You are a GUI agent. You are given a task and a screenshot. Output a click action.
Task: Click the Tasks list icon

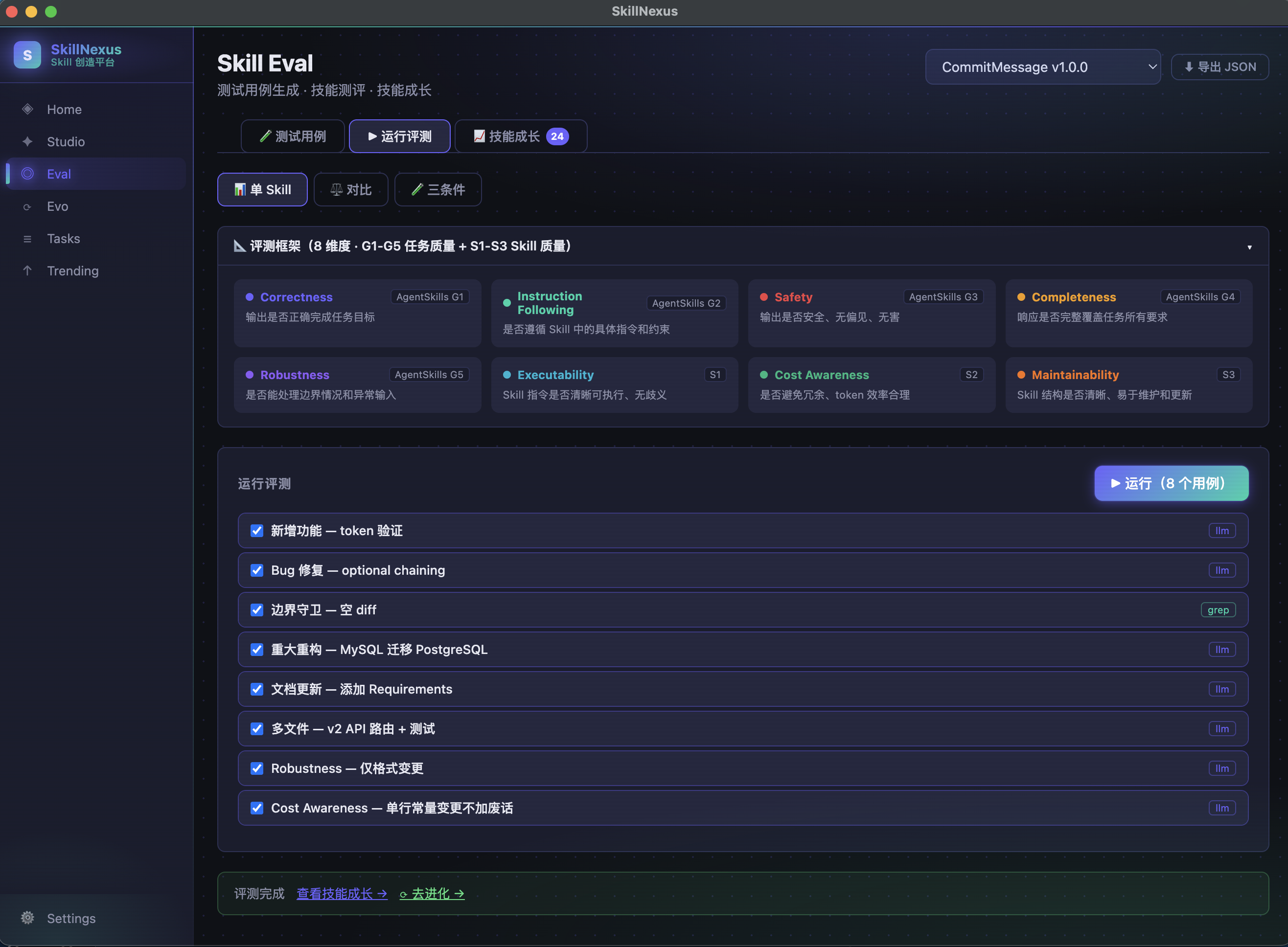[x=27, y=239]
